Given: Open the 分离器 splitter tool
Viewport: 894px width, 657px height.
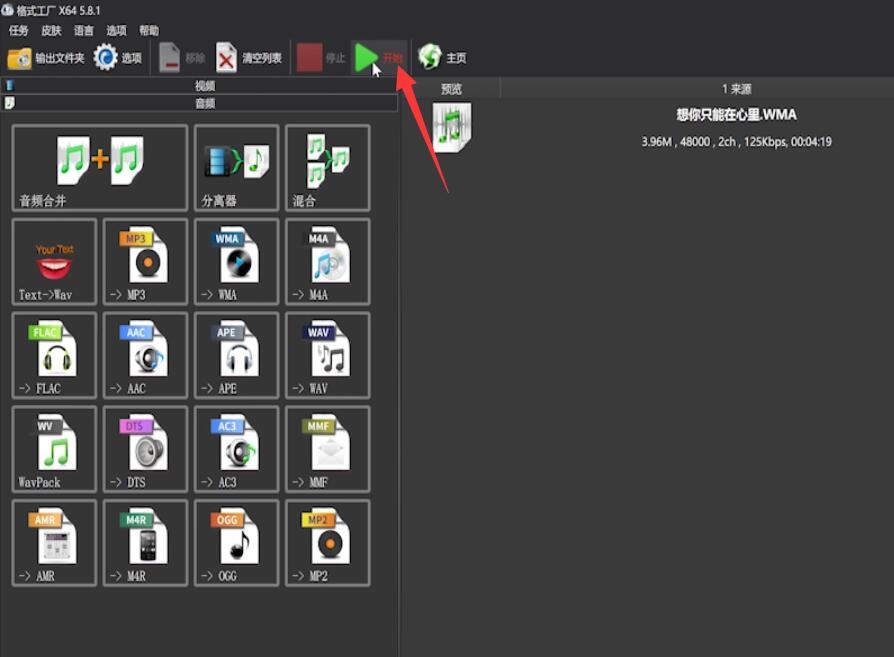Looking at the screenshot, I should [237, 168].
